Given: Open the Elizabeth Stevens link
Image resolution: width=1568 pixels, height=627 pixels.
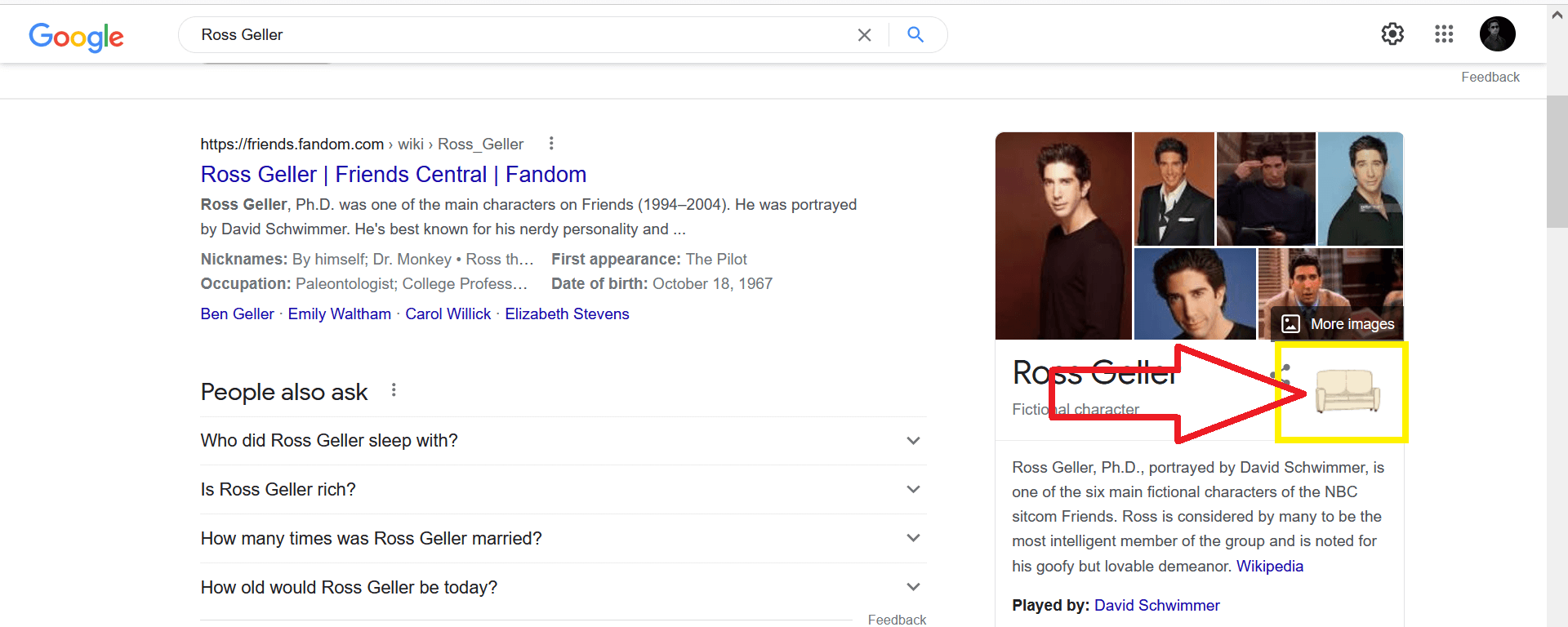Looking at the screenshot, I should (x=567, y=314).
